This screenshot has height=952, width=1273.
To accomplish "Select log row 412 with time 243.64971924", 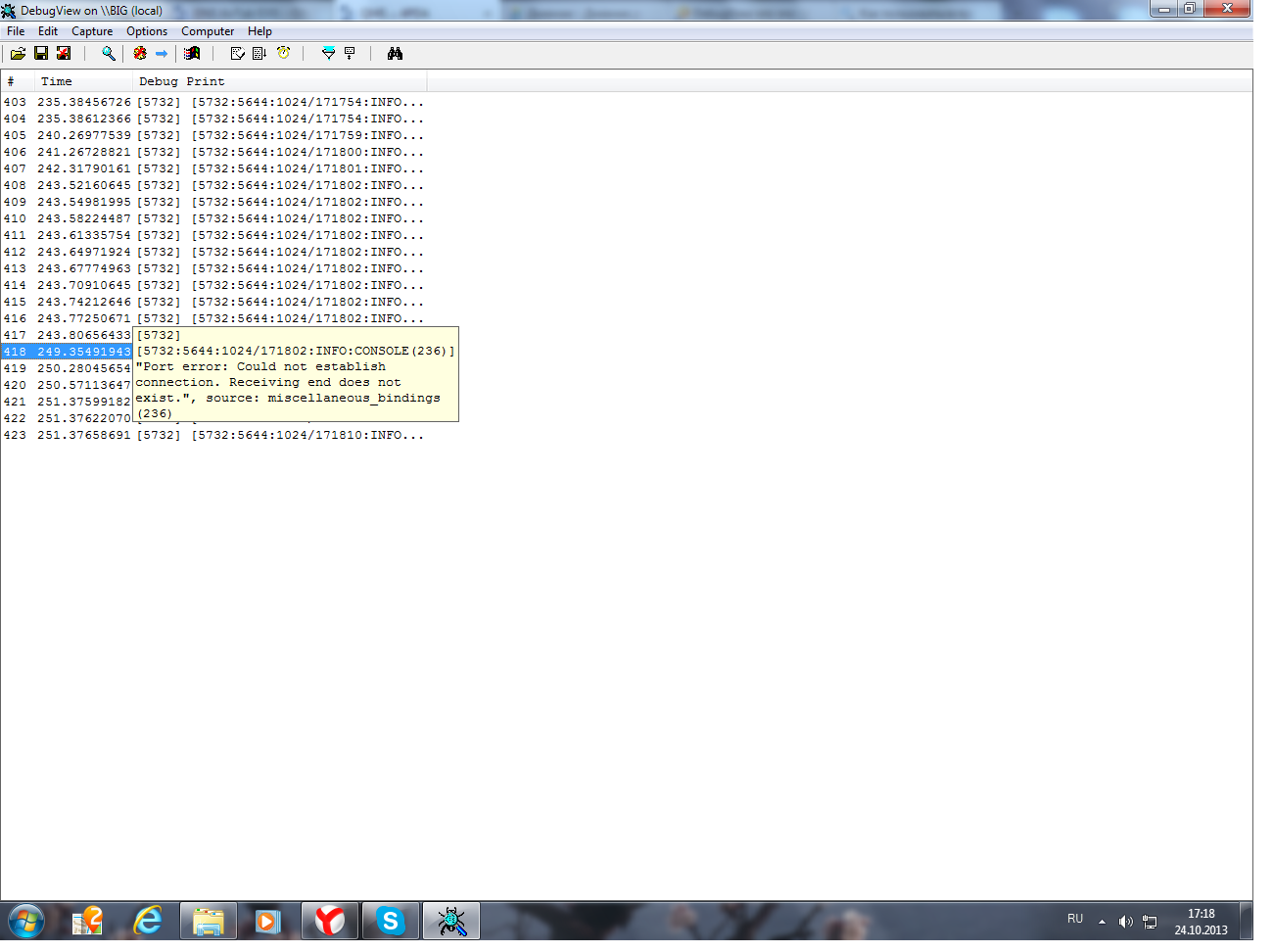I will (x=214, y=252).
